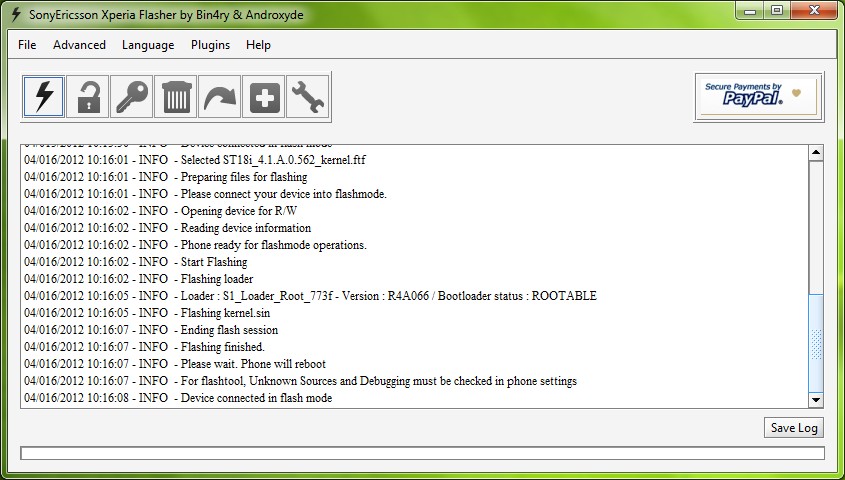Select the 'Reading device information' log line

(x=168, y=228)
